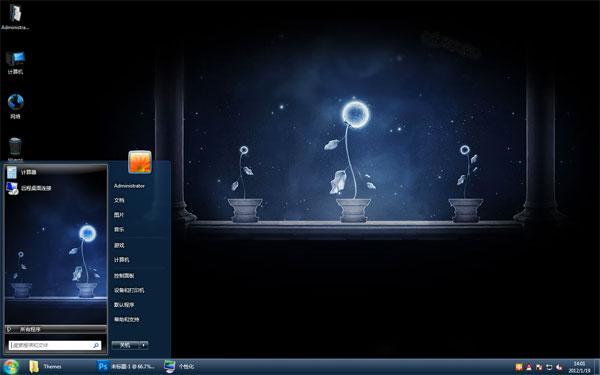
Task: Open 图片 in the Start menu
Action: pos(119,215)
